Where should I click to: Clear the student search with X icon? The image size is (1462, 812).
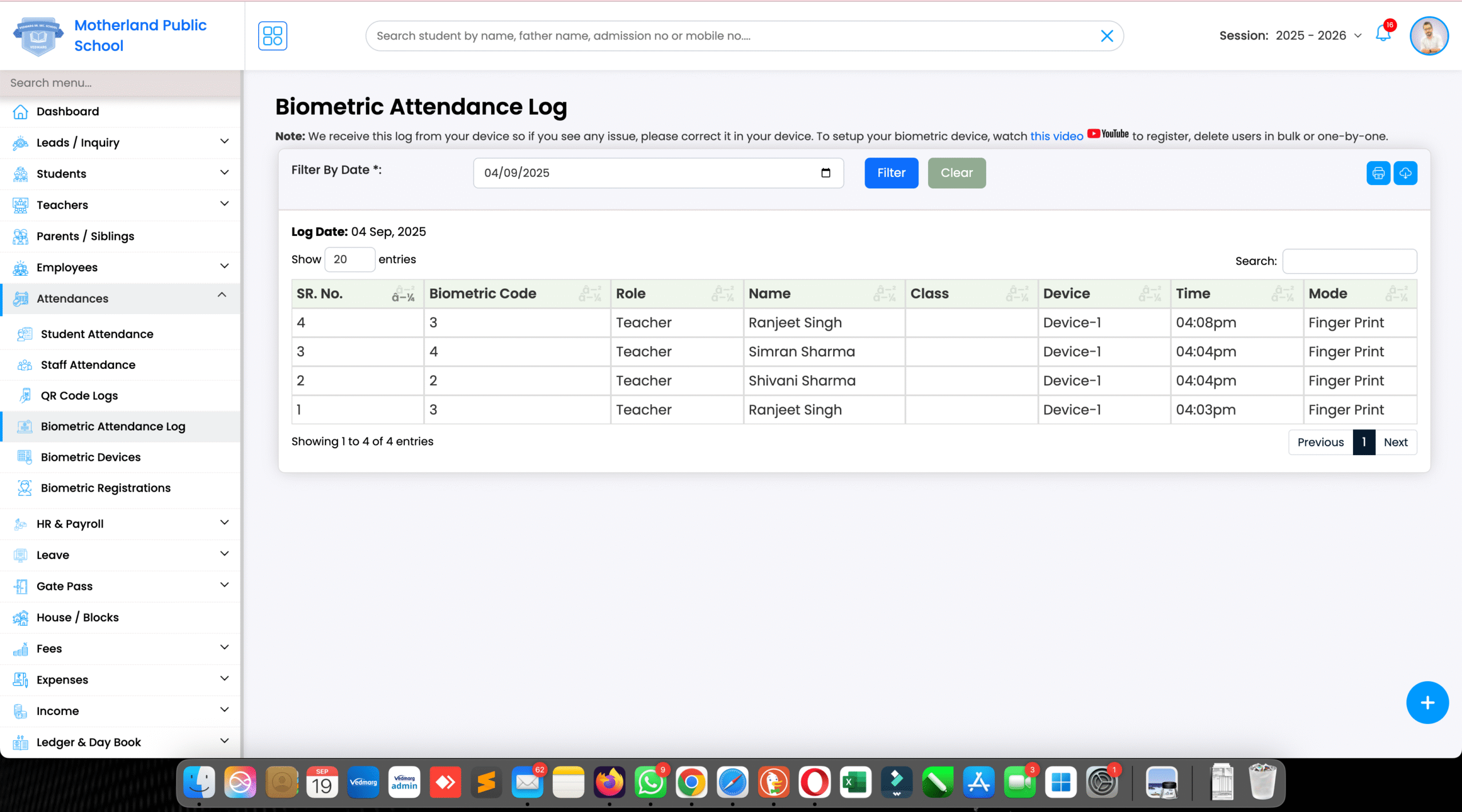point(1107,36)
